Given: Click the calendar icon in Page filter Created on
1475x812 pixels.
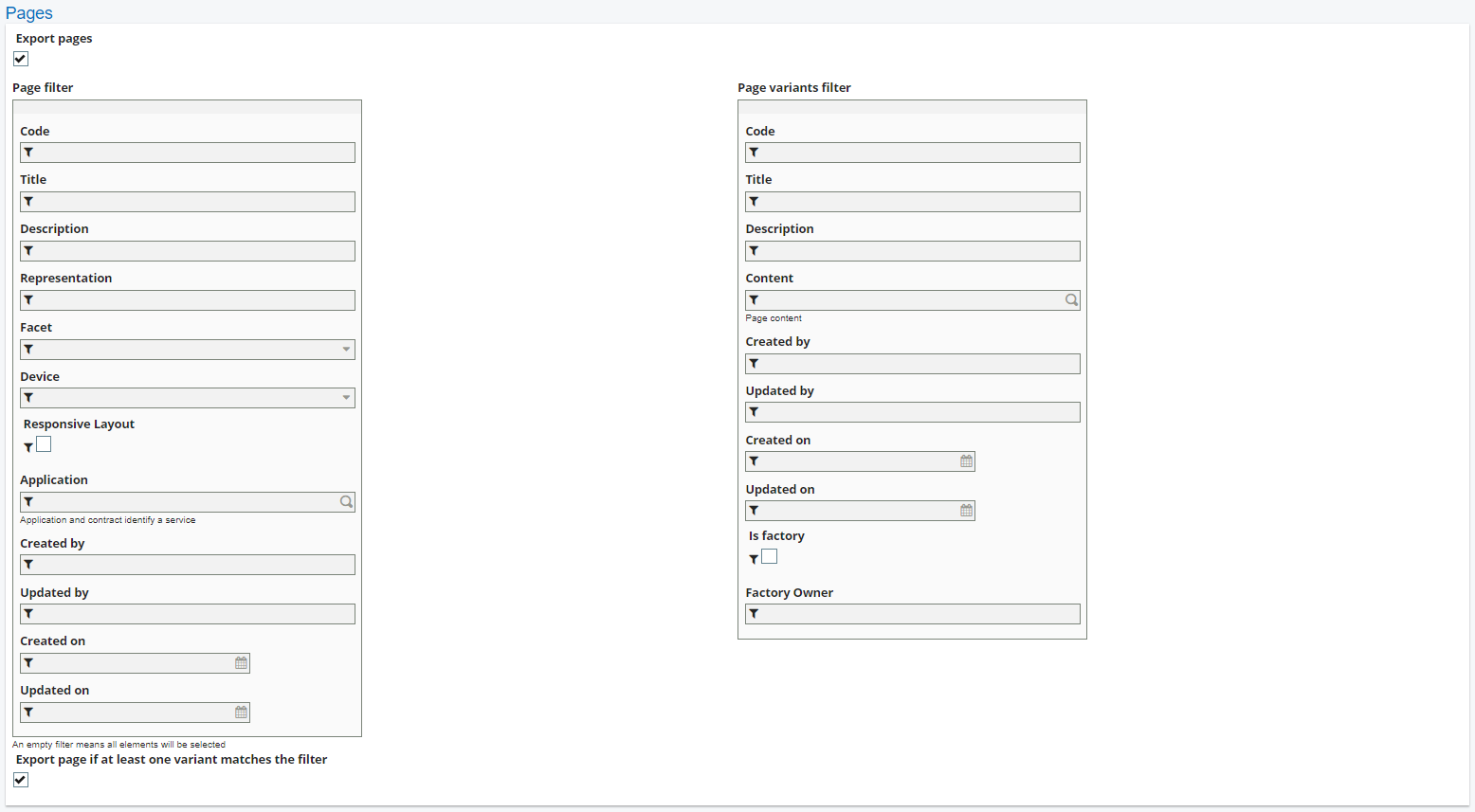Looking at the screenshot, I should tap(241, 663).
